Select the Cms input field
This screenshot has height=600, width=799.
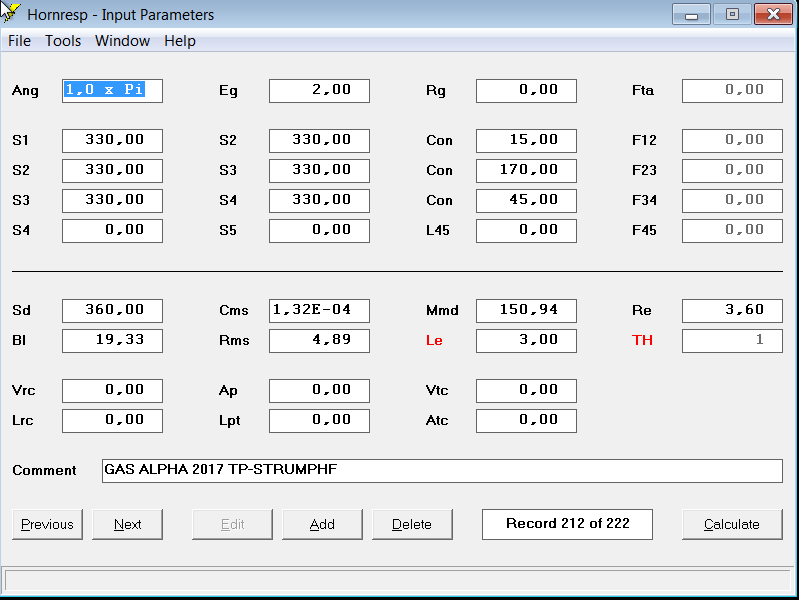(319, 311)
